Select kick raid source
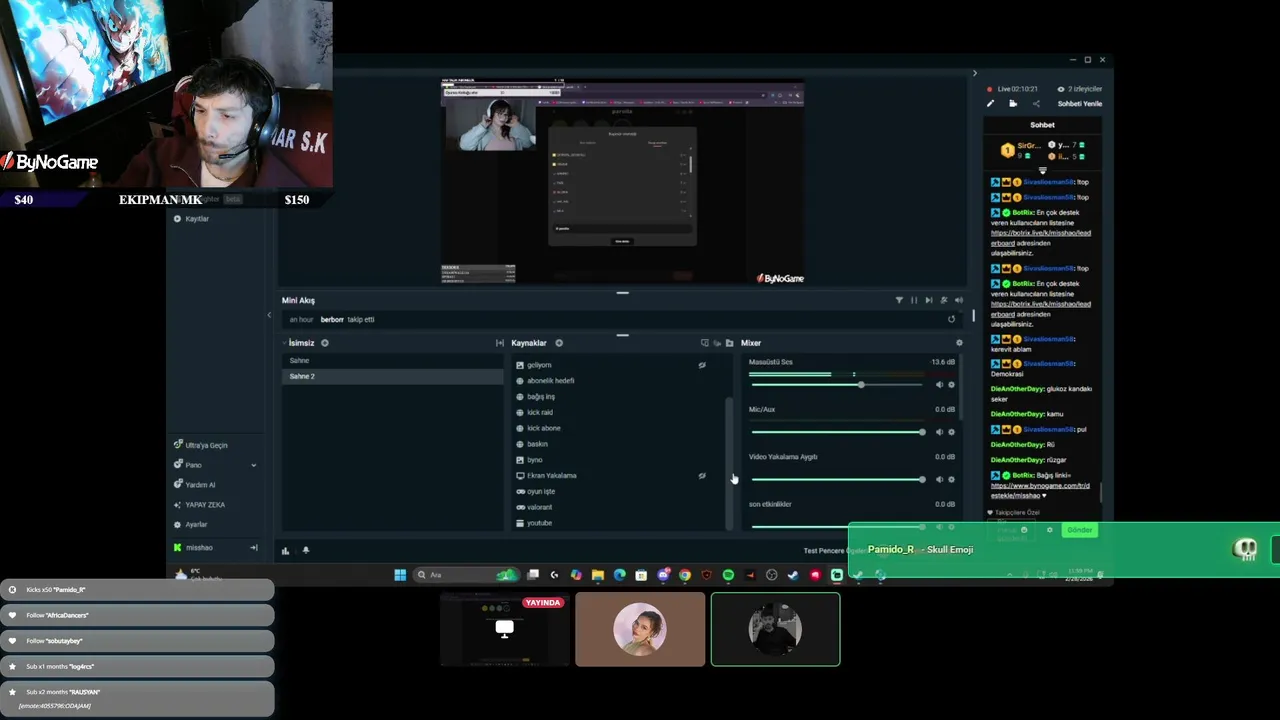 (539, 412)
